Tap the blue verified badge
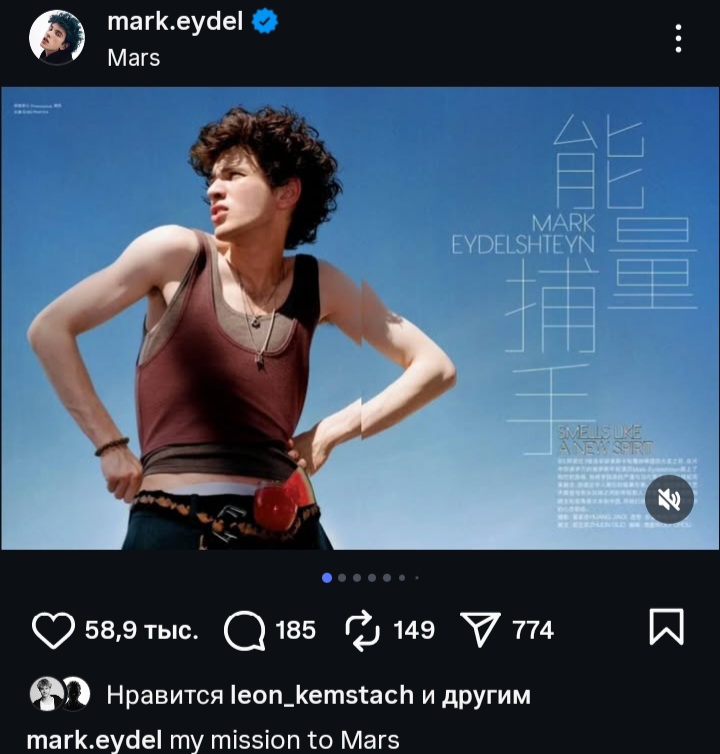This screenshot has width=720, height=754. tap(265, 22)
